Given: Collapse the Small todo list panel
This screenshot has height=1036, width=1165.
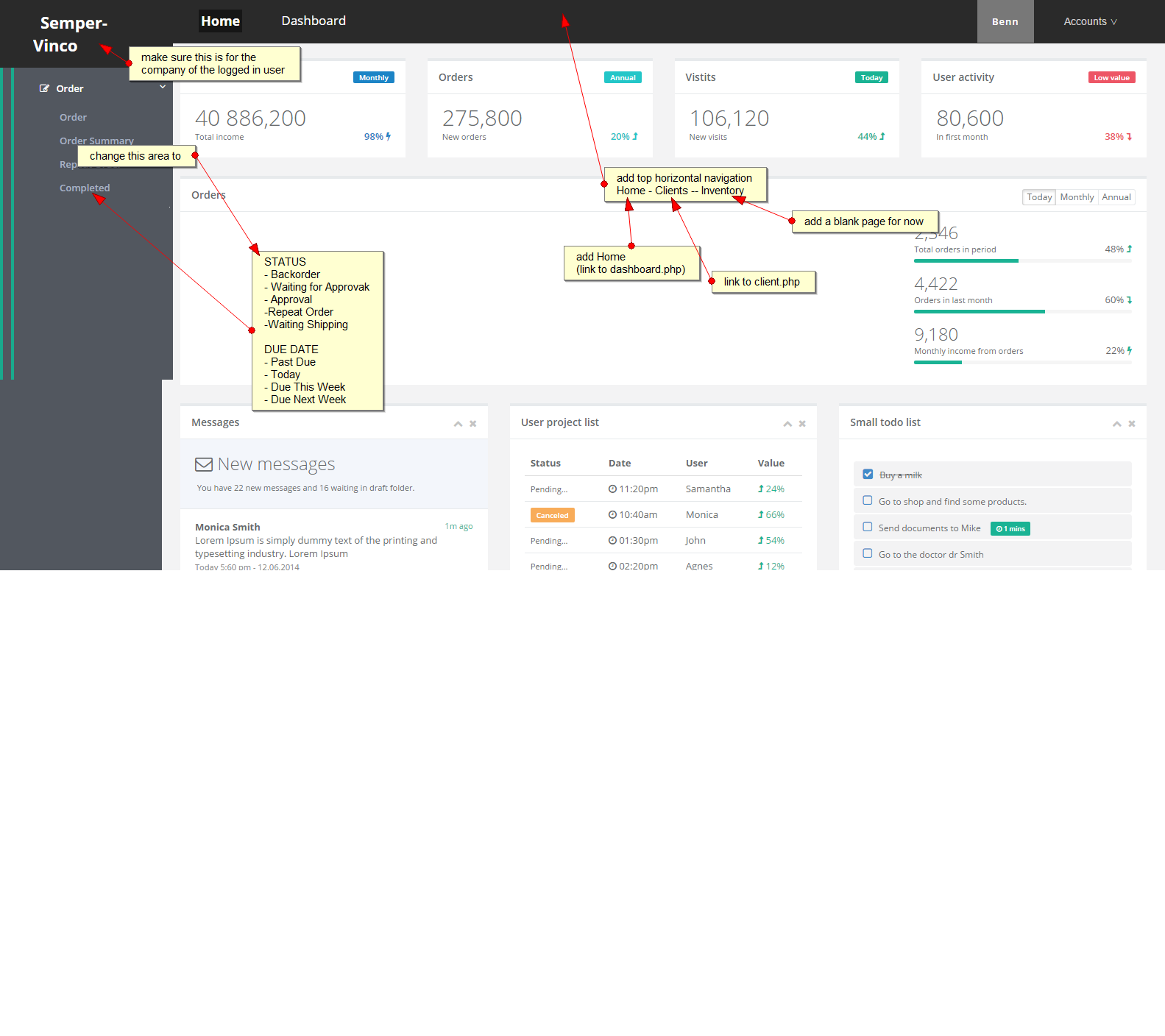Looking at the screenshot, I should click(1117, 424).
